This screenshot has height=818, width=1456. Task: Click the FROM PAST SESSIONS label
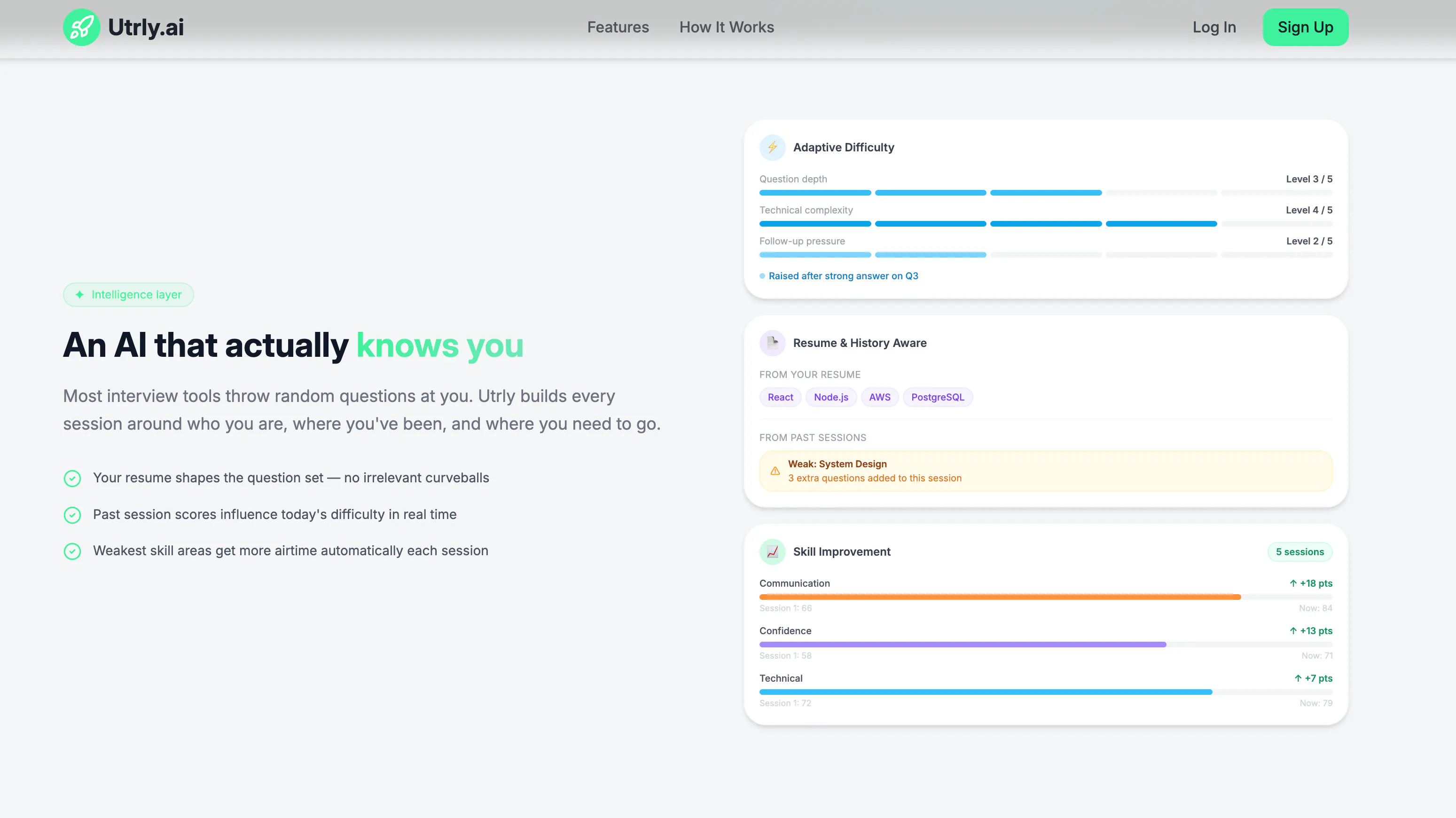click(813, 438)
